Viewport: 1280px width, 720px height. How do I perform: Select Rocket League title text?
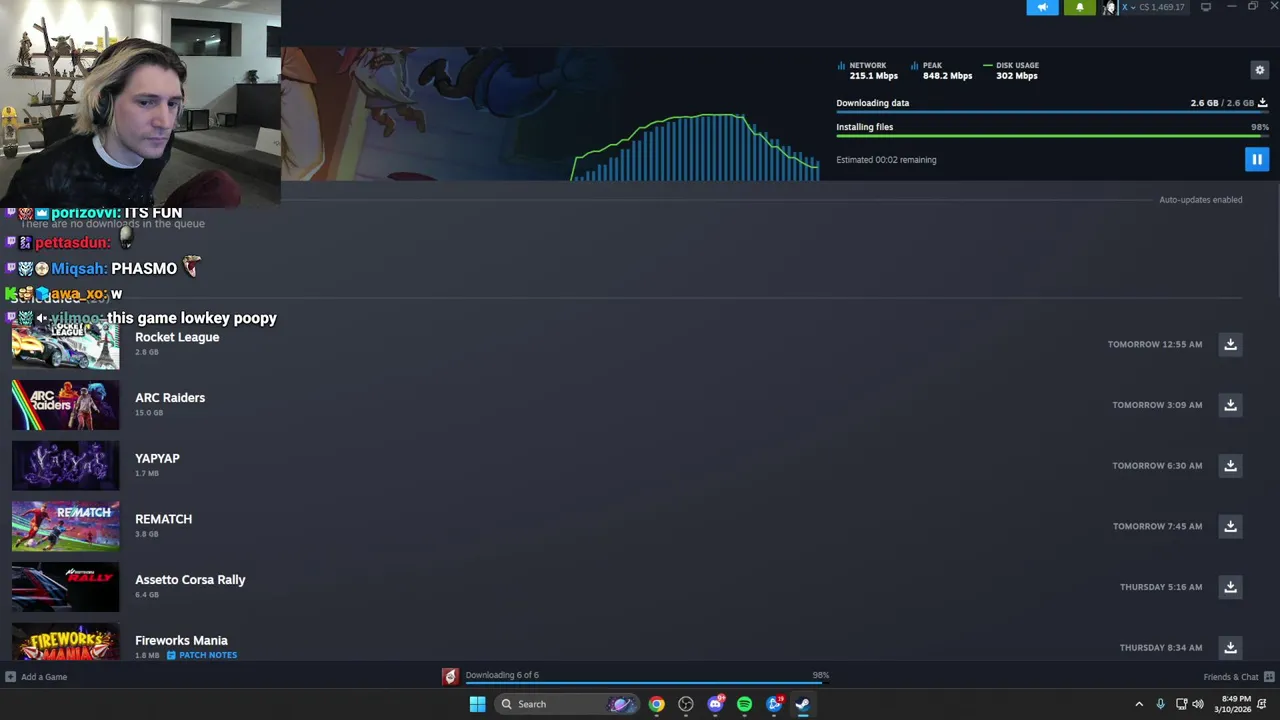click(x=177, y=337)
